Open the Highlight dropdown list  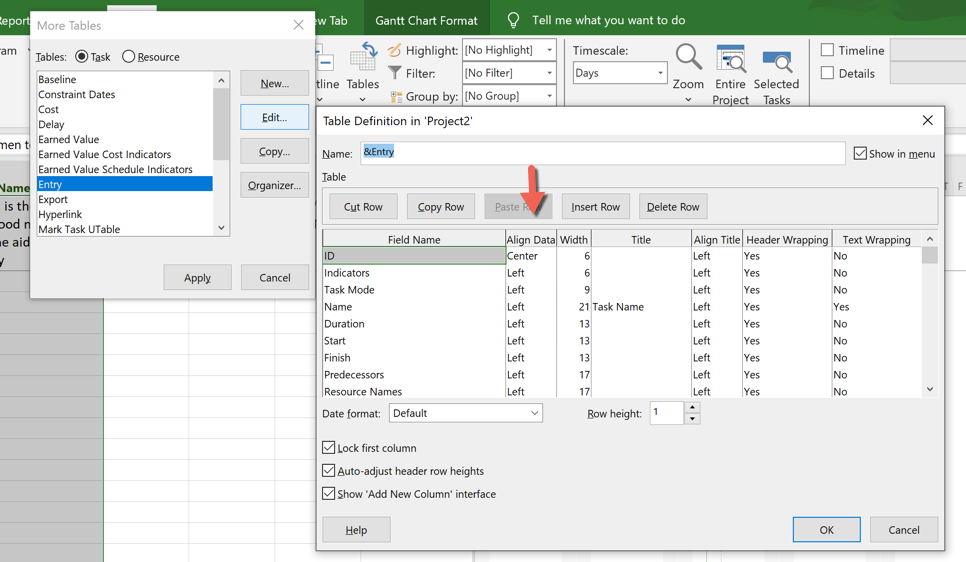point(549,50)
